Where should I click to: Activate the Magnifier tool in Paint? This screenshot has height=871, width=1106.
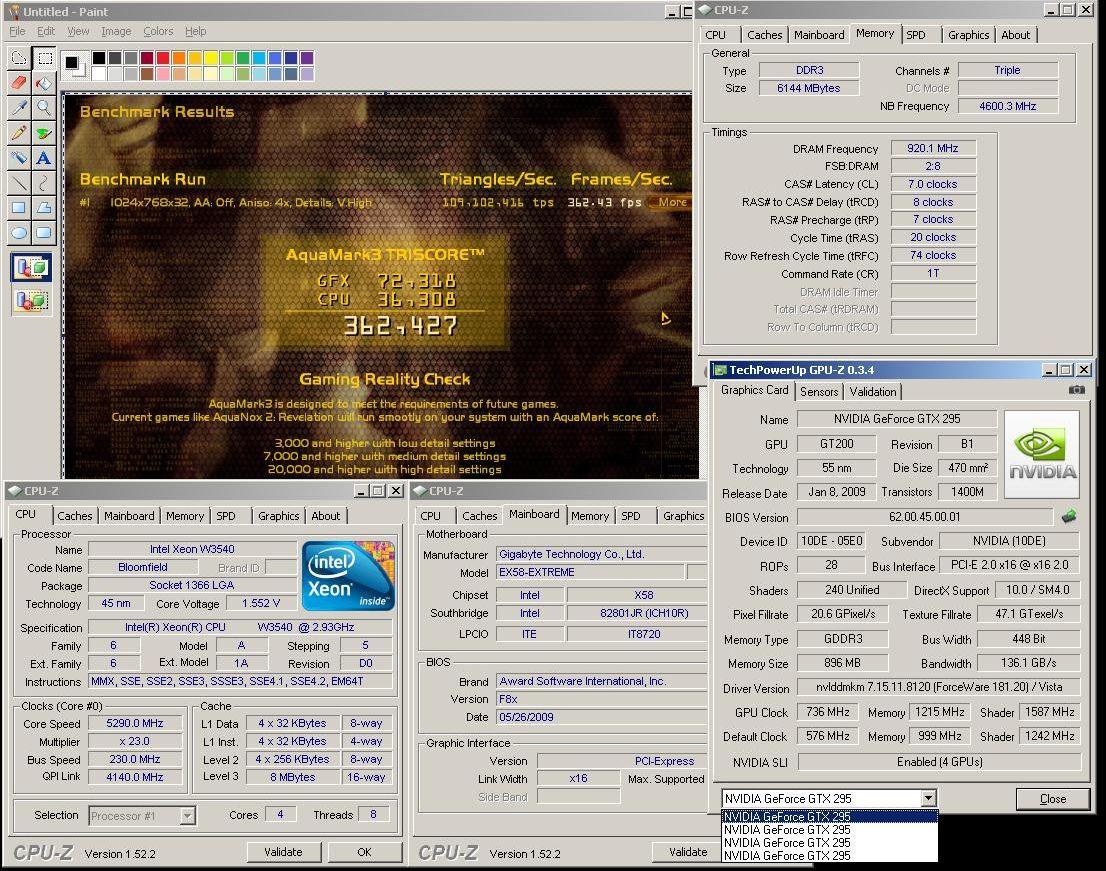click(44, 108)
